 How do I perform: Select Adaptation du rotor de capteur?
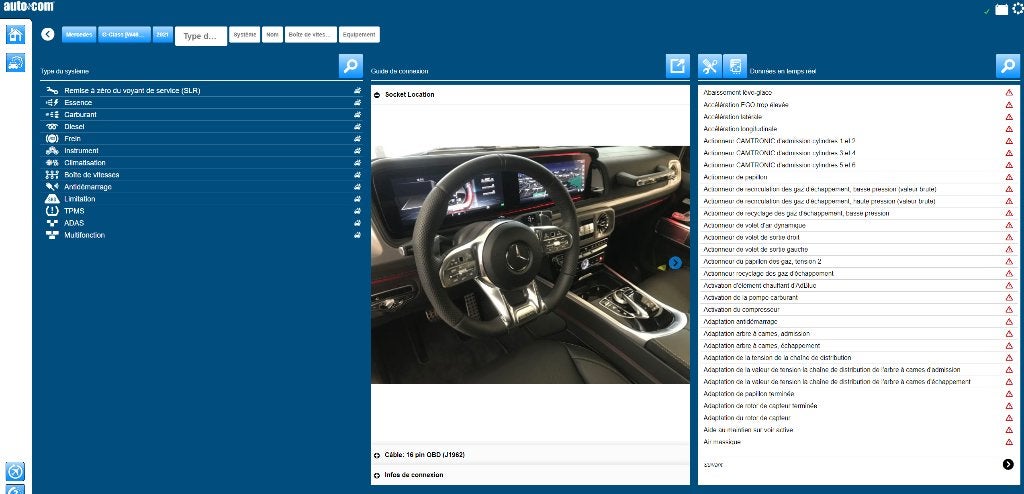[x=858, y=418]
